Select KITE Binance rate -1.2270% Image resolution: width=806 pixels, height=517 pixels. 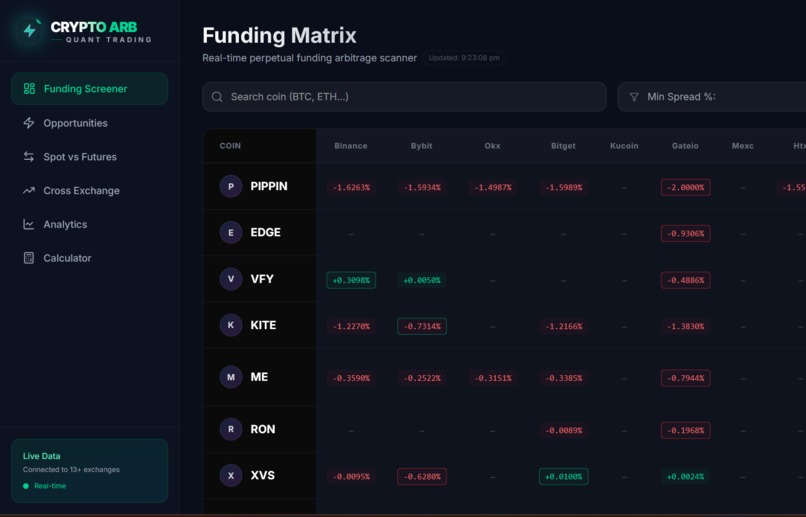351,326
